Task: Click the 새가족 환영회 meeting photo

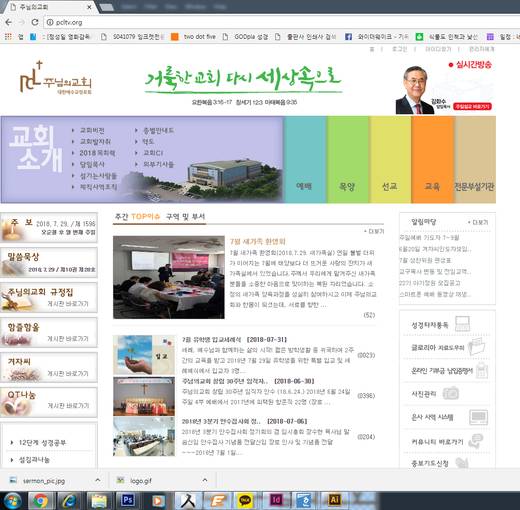Action: point(169,277)
